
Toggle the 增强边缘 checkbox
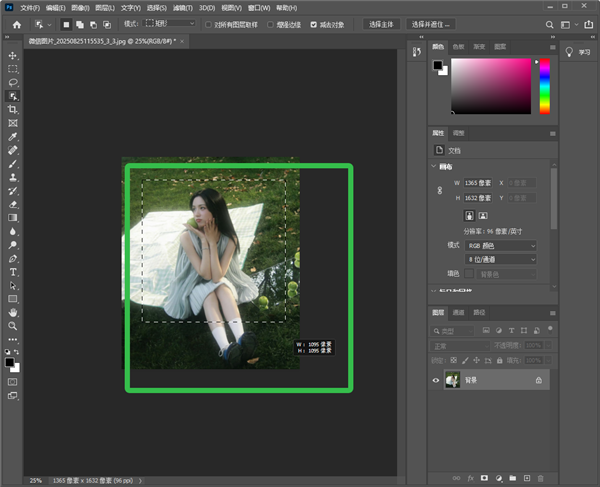270,23
